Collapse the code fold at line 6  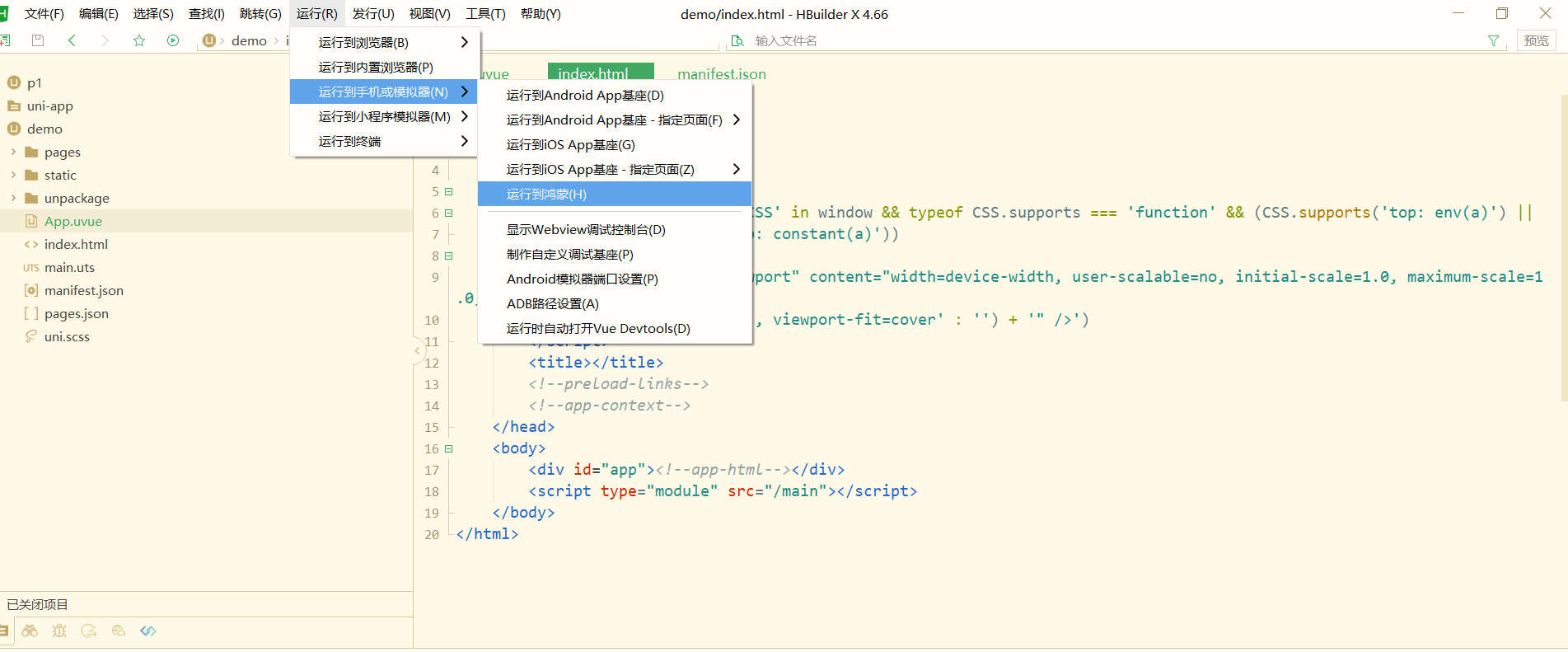[x=449, y=213]
